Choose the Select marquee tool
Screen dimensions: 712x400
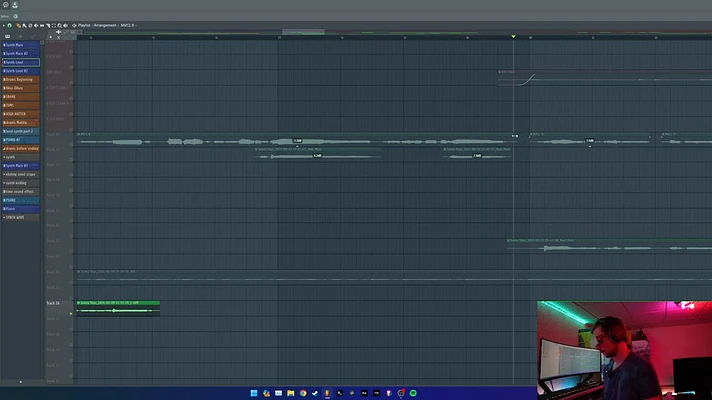54,25
